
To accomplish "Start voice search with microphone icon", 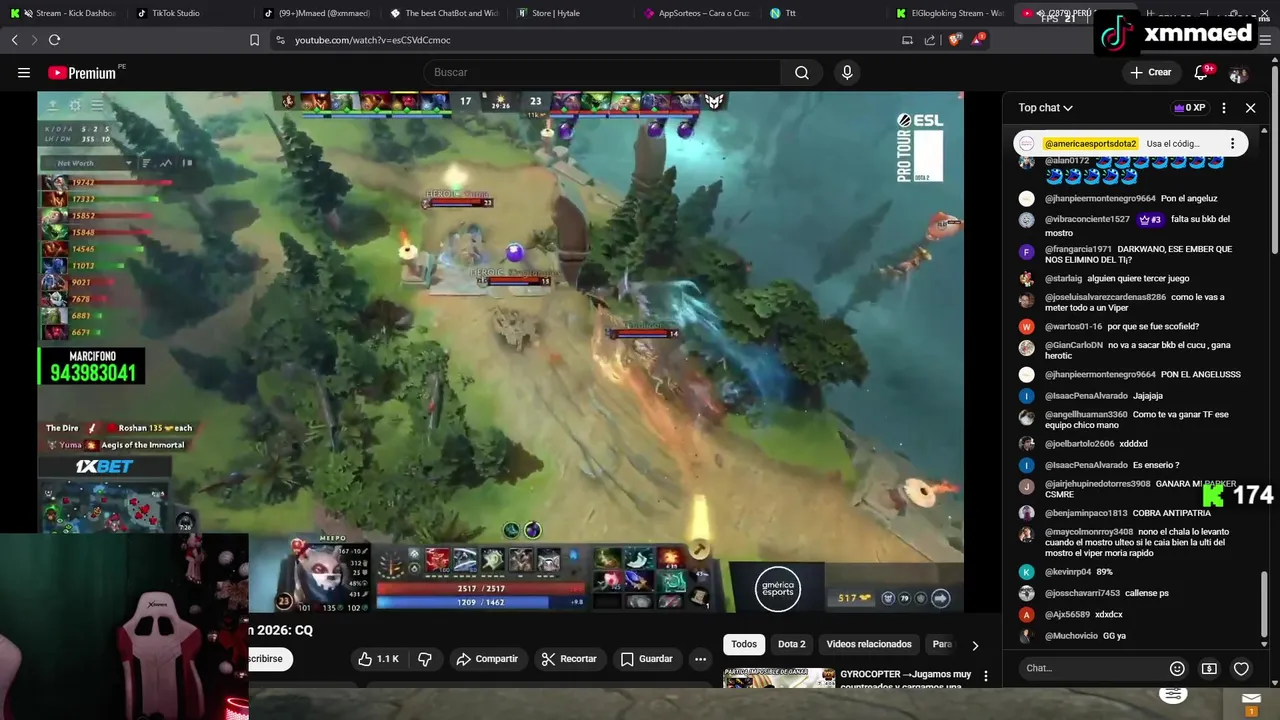I will [x=847, y=72].
